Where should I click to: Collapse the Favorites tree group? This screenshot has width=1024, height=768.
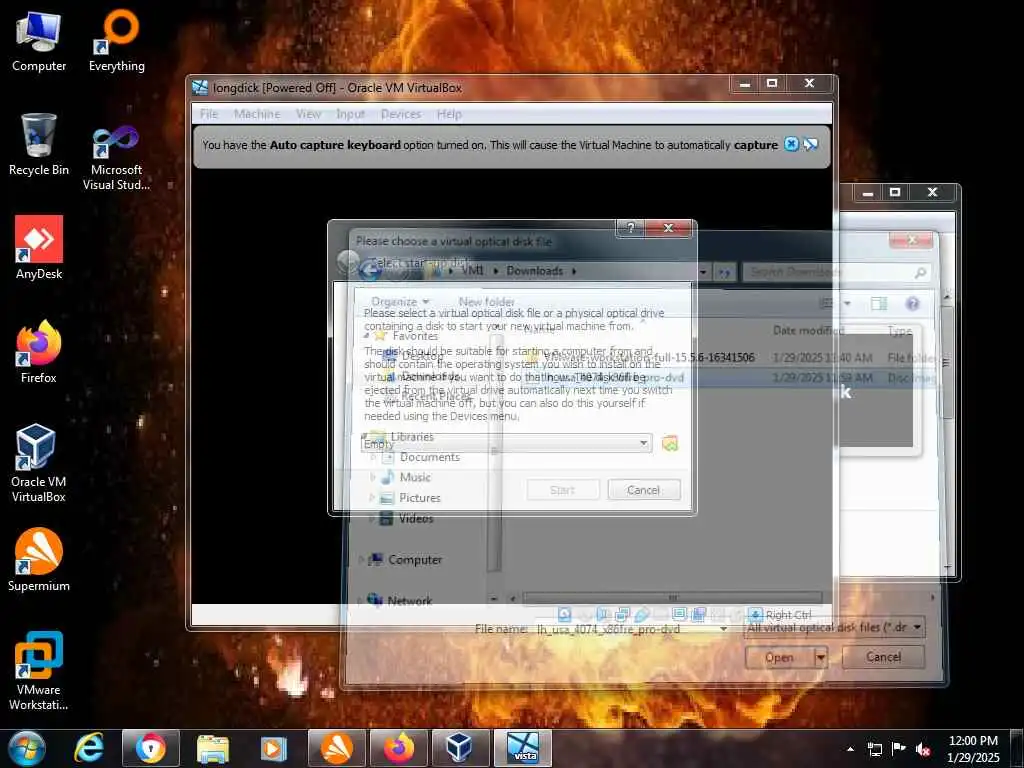366,336
